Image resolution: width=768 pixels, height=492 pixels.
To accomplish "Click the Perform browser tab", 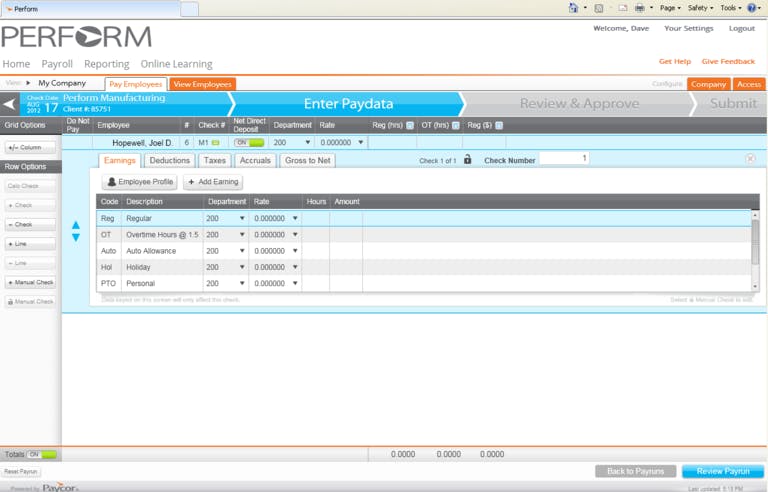I will point(91,8).
